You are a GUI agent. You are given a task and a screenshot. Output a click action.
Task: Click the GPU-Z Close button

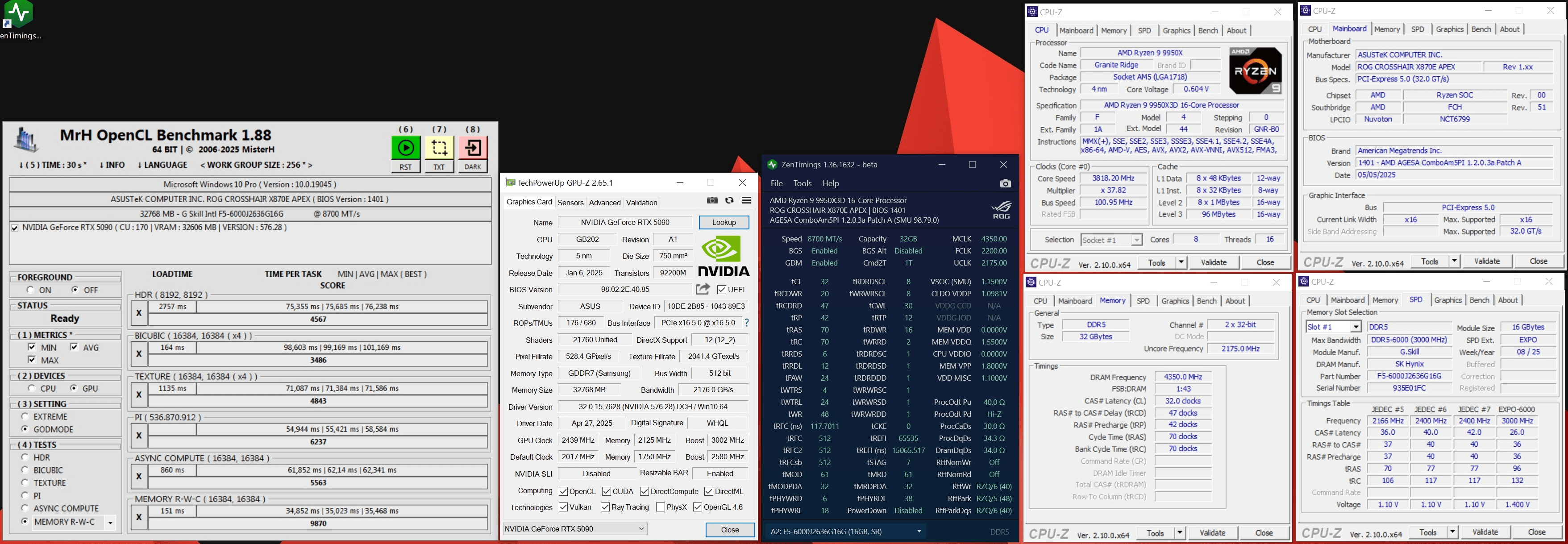pos(730,529)
